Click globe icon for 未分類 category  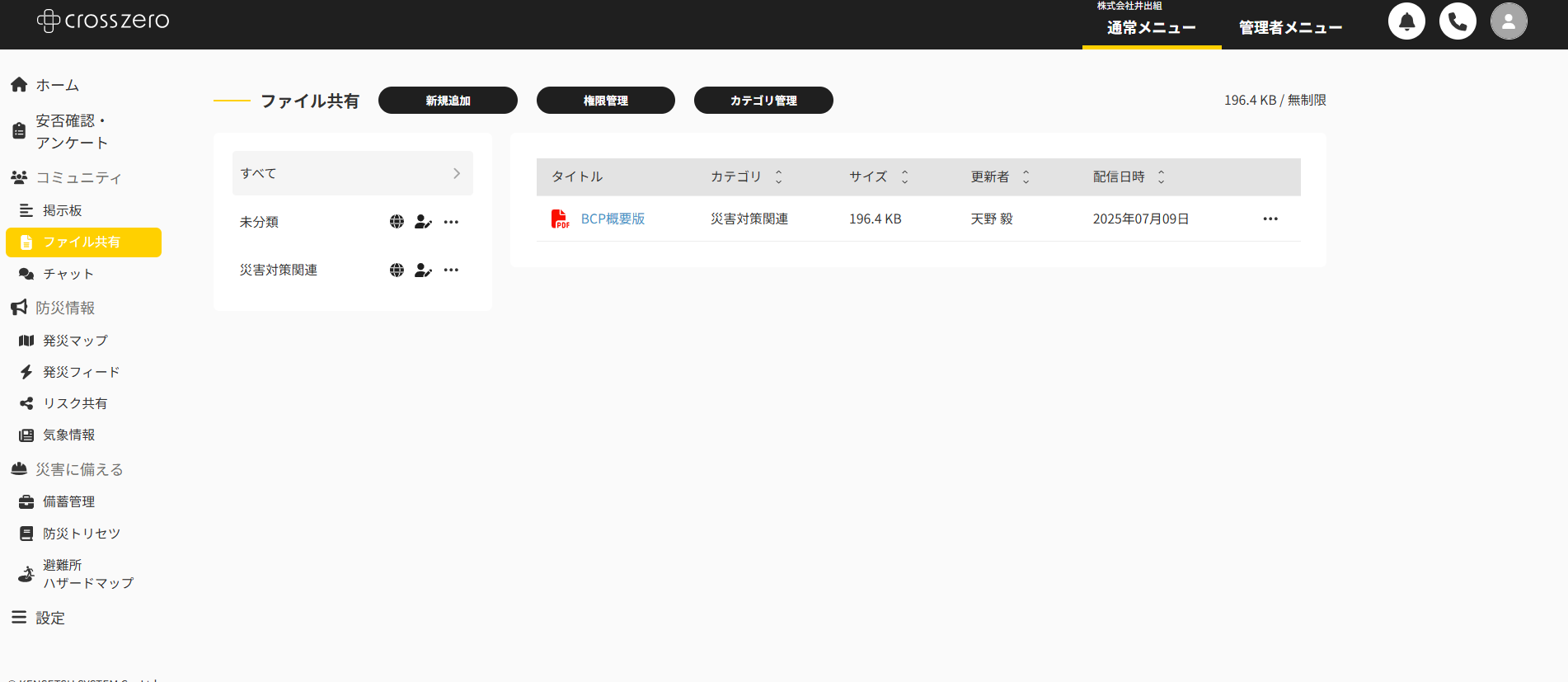(x=397, y=222)
